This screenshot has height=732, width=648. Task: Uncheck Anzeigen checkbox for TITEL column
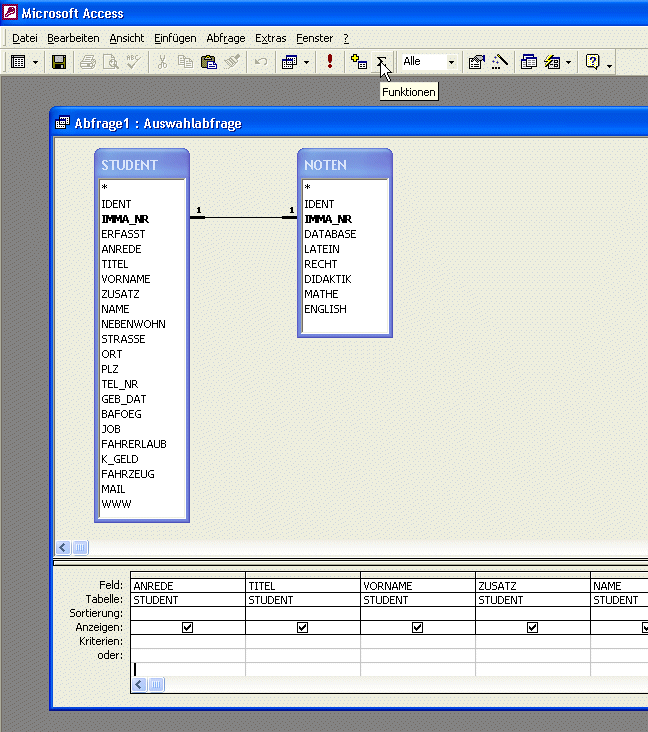[x=303, y=627]
